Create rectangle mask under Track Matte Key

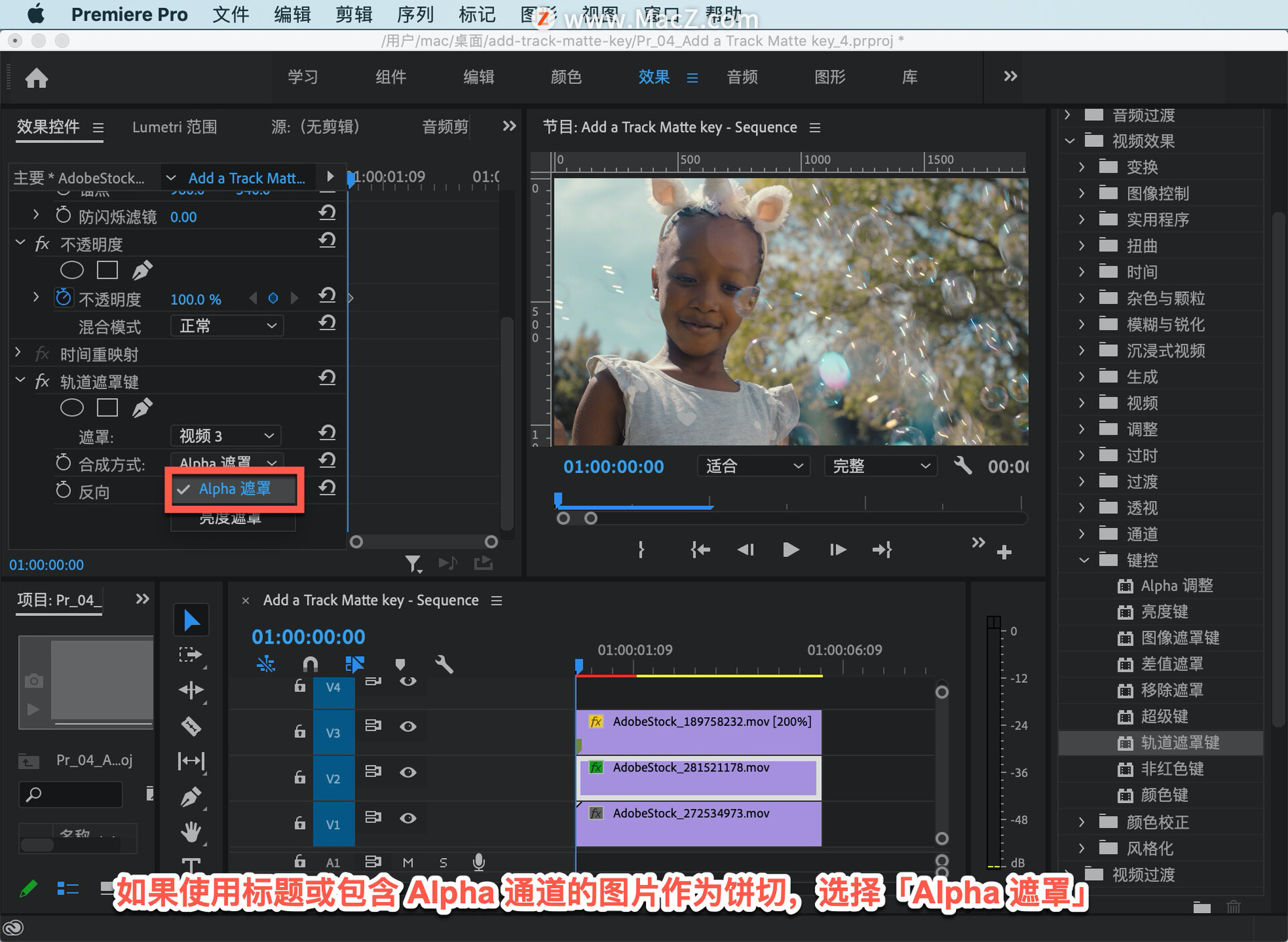pyautogui.click(x=107, y=407)
